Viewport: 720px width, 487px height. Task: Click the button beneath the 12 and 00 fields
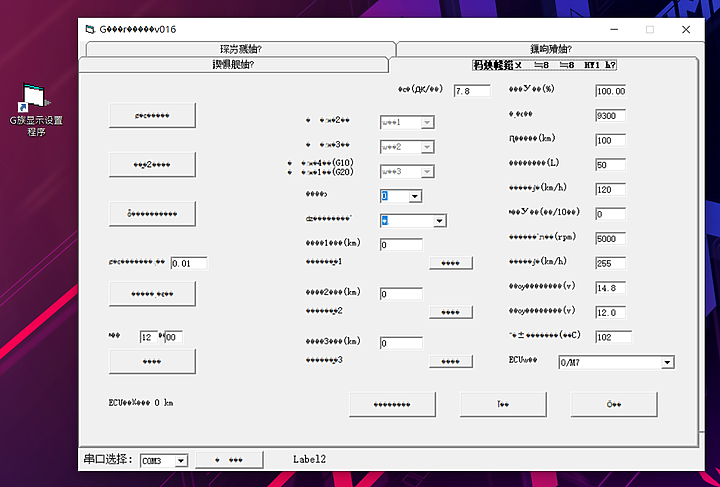point(152,361)
